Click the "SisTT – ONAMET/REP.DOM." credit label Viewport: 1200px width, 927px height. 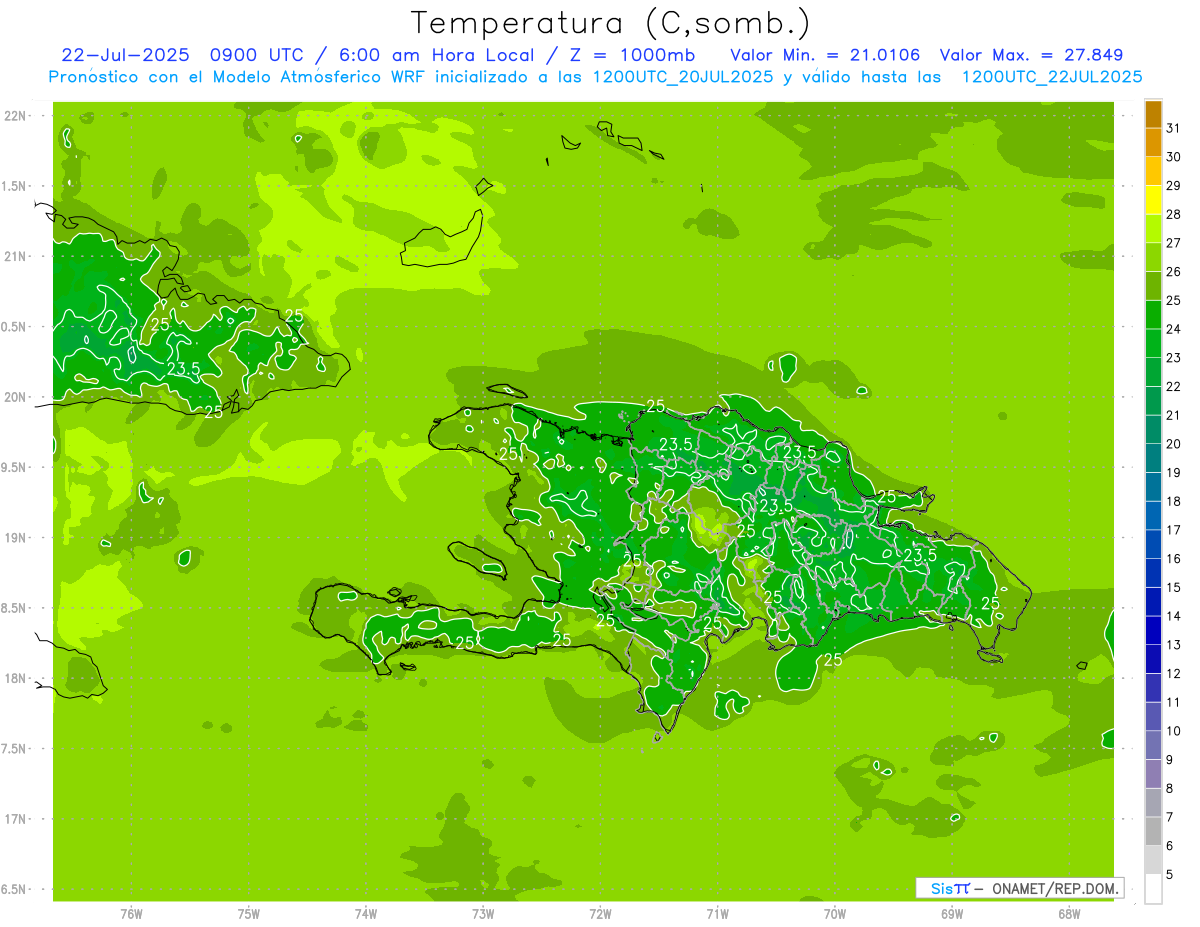(1020, 888)
